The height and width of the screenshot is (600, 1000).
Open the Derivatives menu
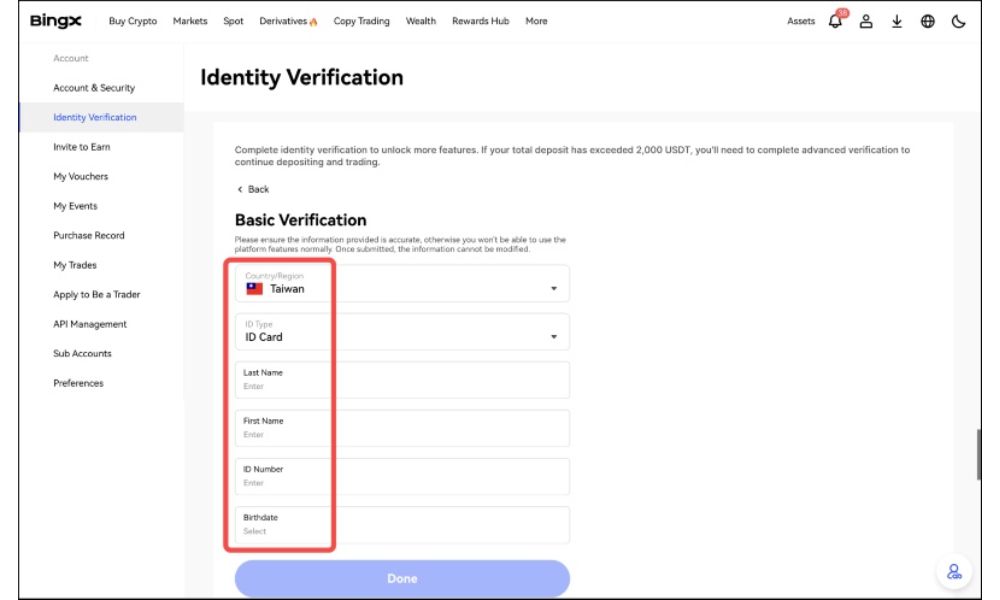click(x=288, y=22)
